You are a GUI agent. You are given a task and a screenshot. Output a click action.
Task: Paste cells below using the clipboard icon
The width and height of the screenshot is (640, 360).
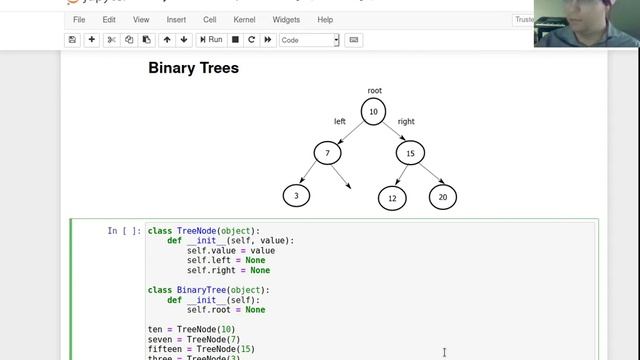(147, 40)
